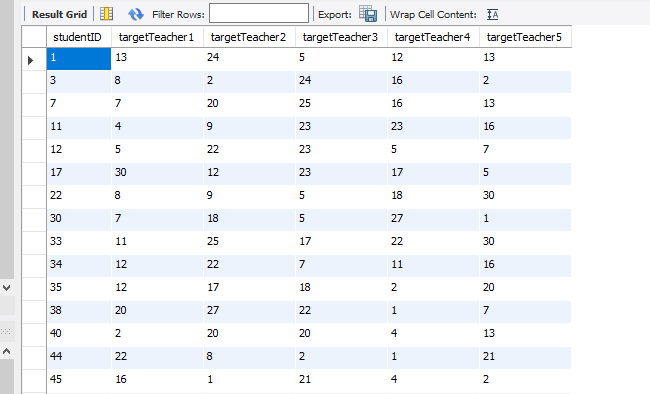This screenshot has height=394, width=650.
Task: Click the targetTeacher1 column header
Action: click(158, 37)
